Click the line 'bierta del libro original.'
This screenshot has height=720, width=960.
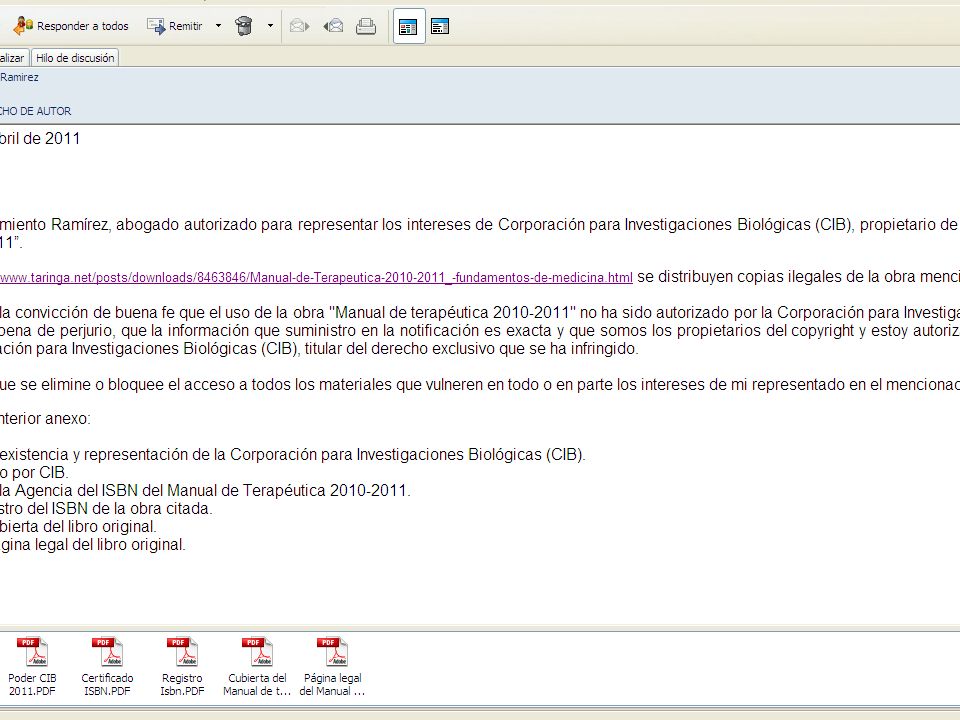(78, 527)
